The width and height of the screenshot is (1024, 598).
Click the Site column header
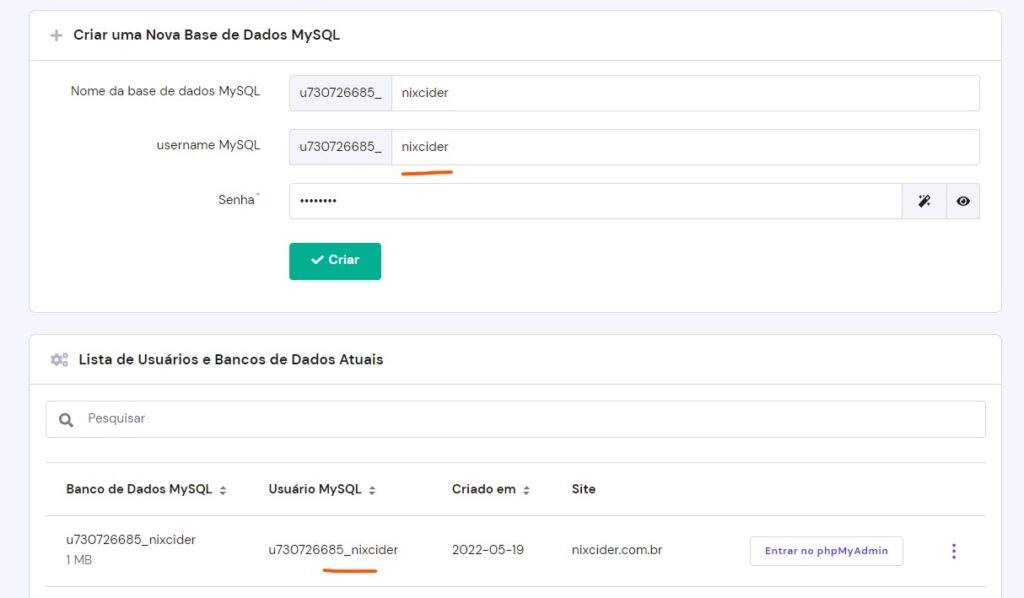583,489
